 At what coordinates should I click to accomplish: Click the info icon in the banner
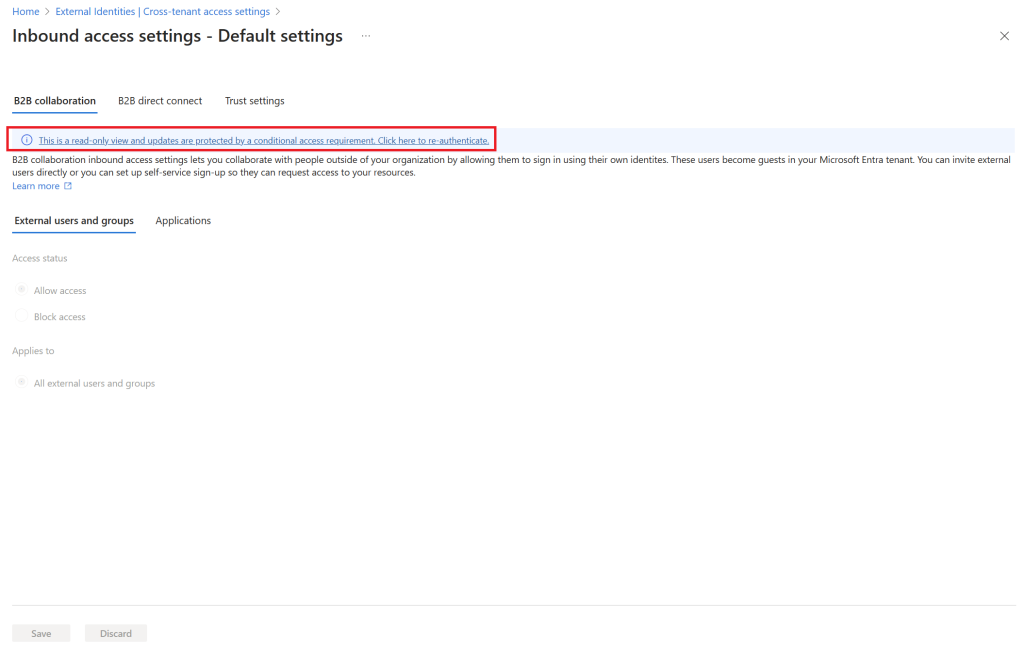click(x=27, y=140)
